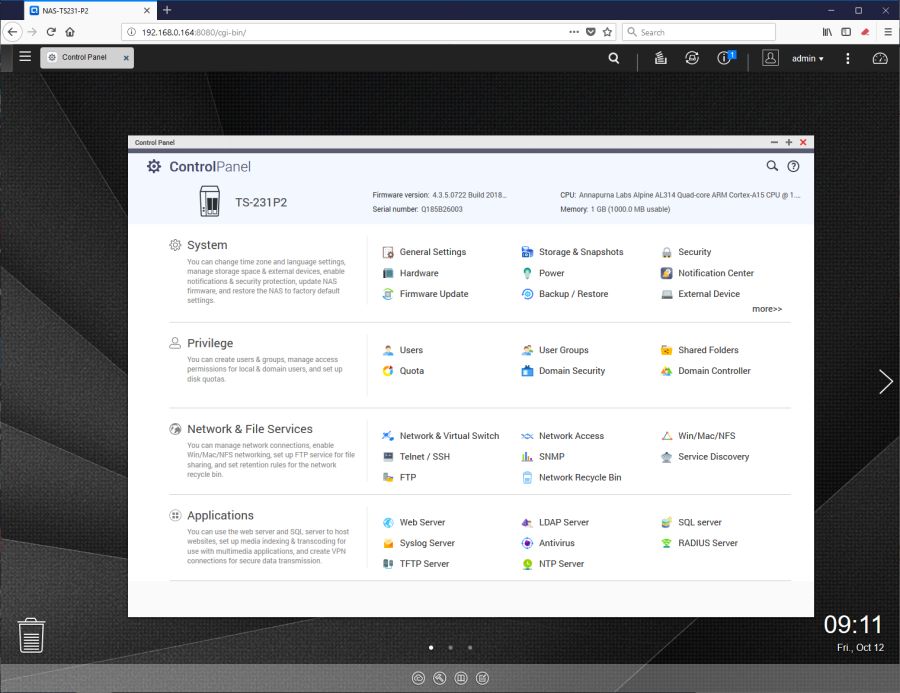The width and height of the screenshot is (900, 693).
Task: Select the third desktop page dot
Action: (470, 648)
